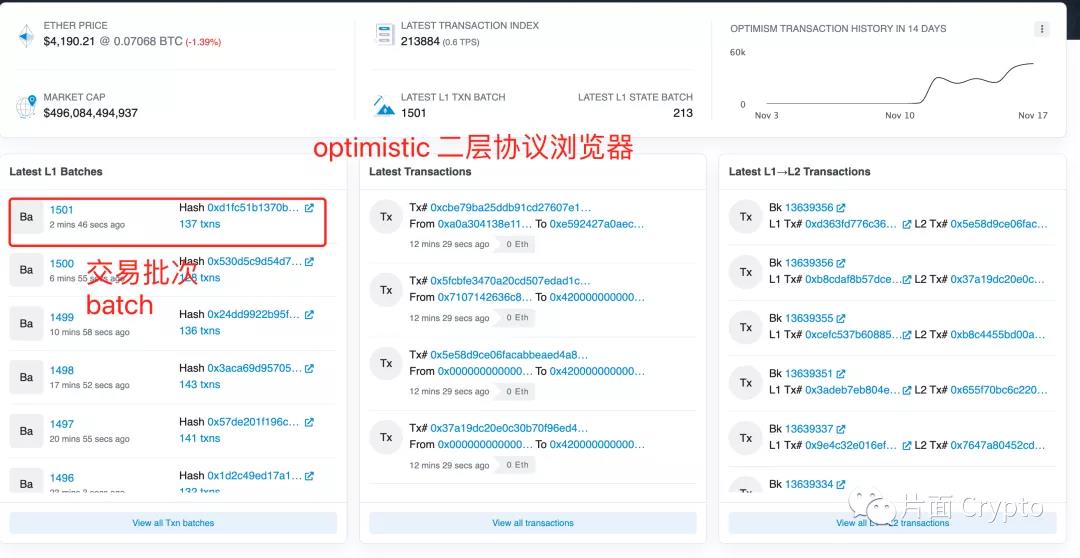The height and width of the screenshot is (558, 1080).
Task: Open the 143 txns link
Action: [200, 384]
